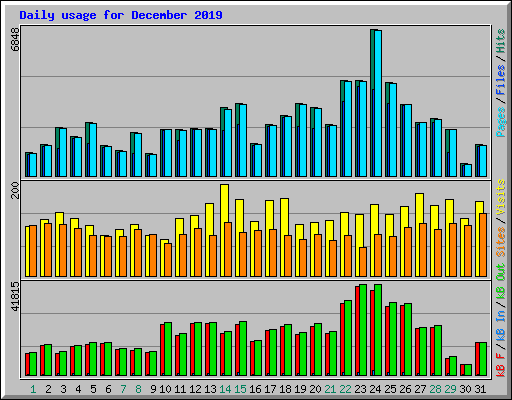Click day 1 on the x-axis

coord(33,389)
